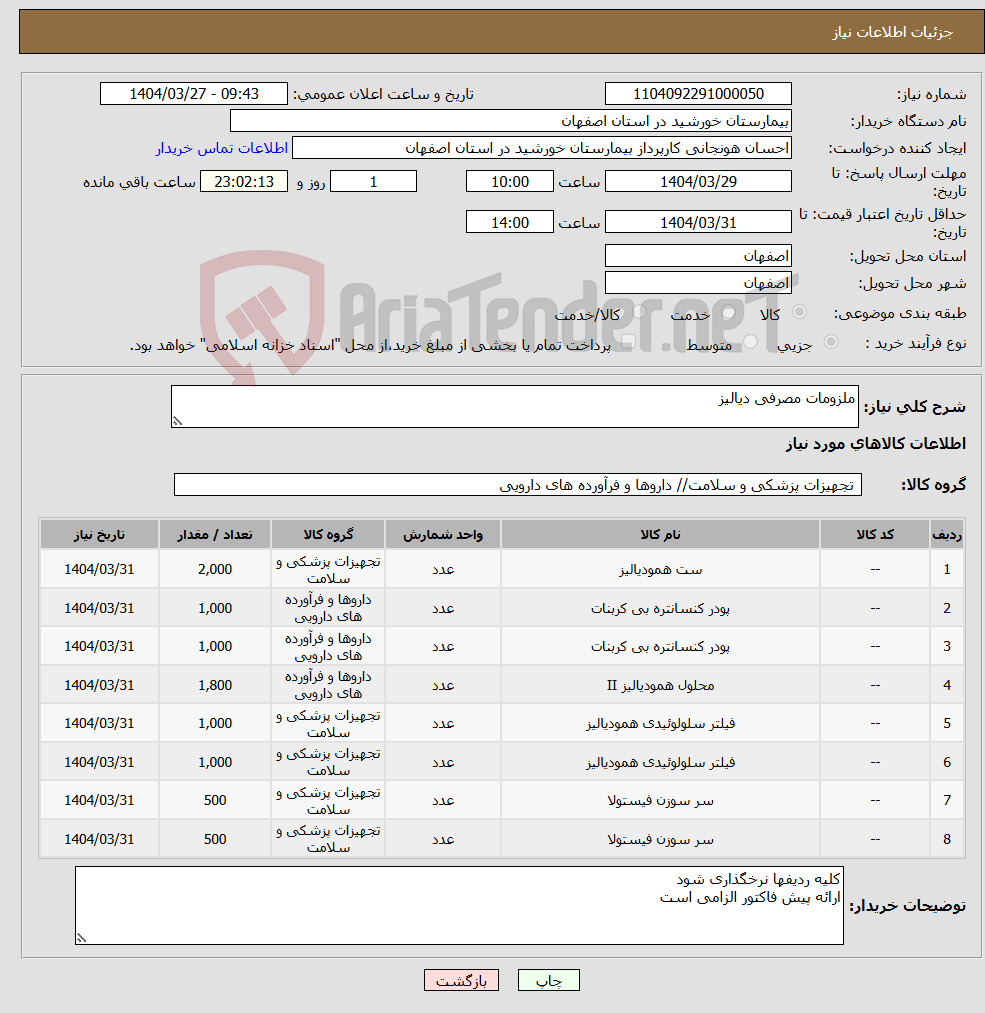Image resolution: width=985 pixels, height=1013 pixels.
Task: Click the buyer notes text area
Action: tap(459, 905)
